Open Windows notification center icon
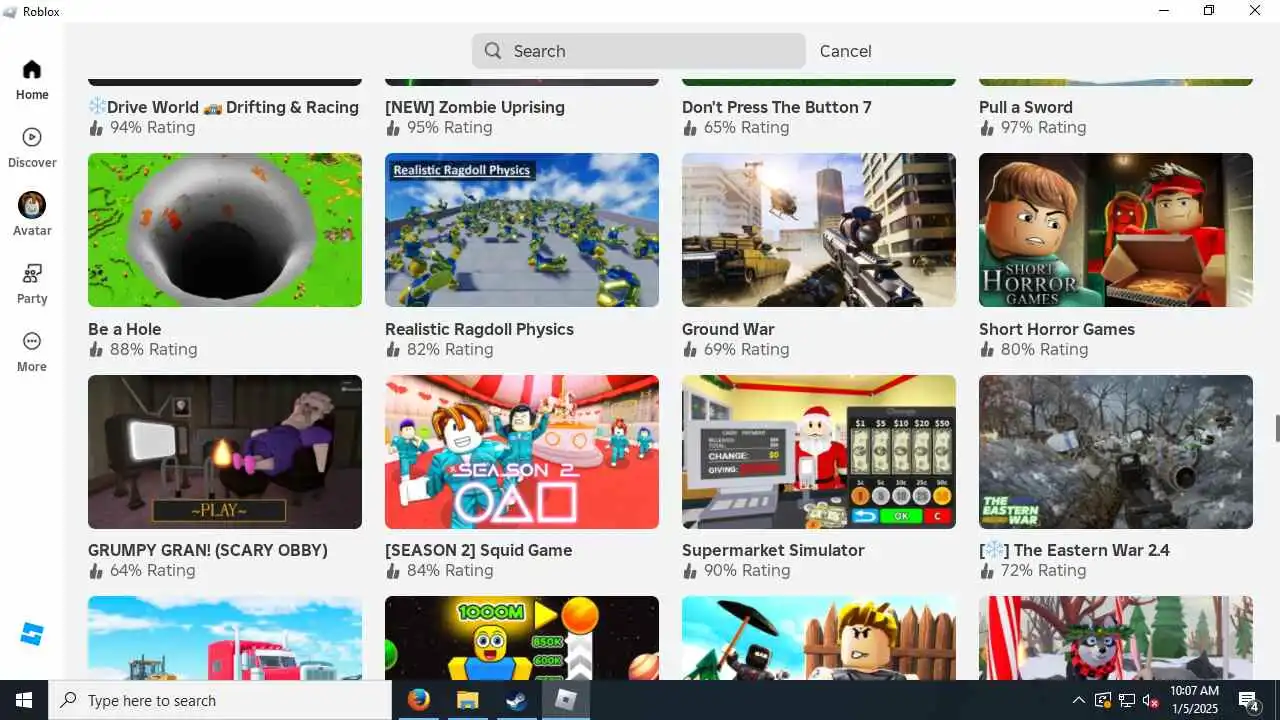 point(1248,700)
